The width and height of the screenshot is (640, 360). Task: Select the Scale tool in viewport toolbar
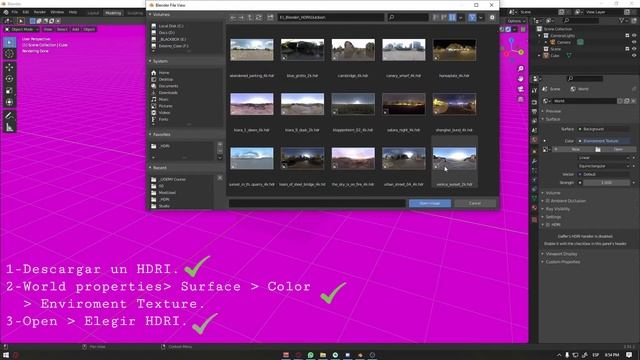9,91
